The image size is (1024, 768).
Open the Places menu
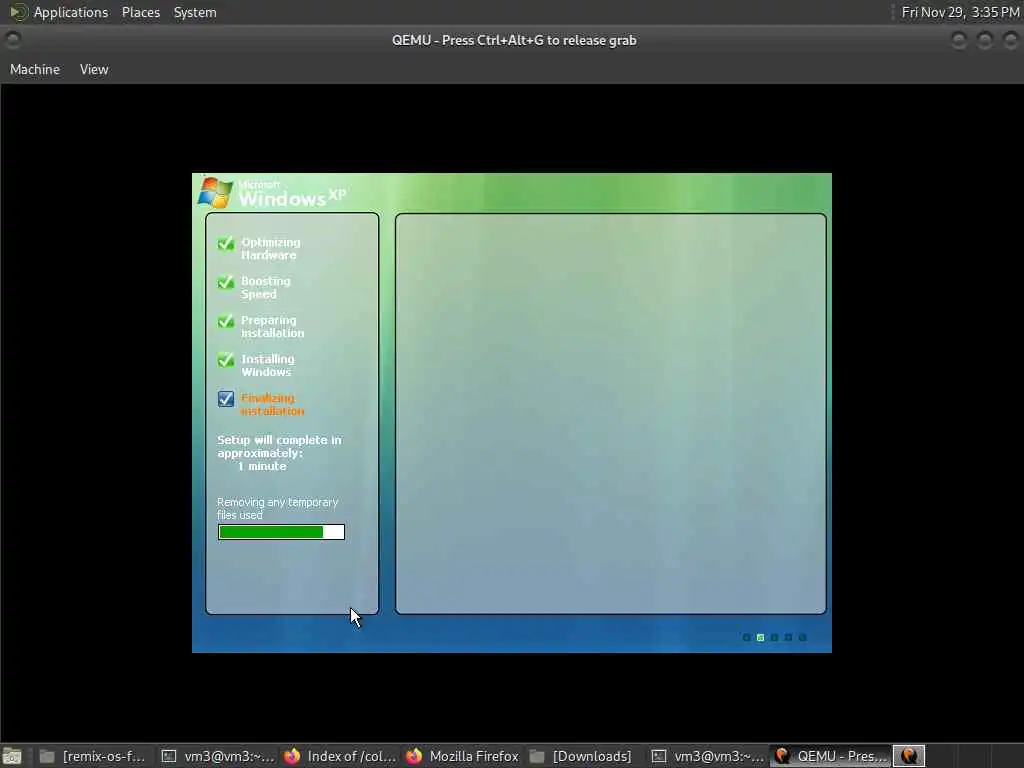click(140, 12)
